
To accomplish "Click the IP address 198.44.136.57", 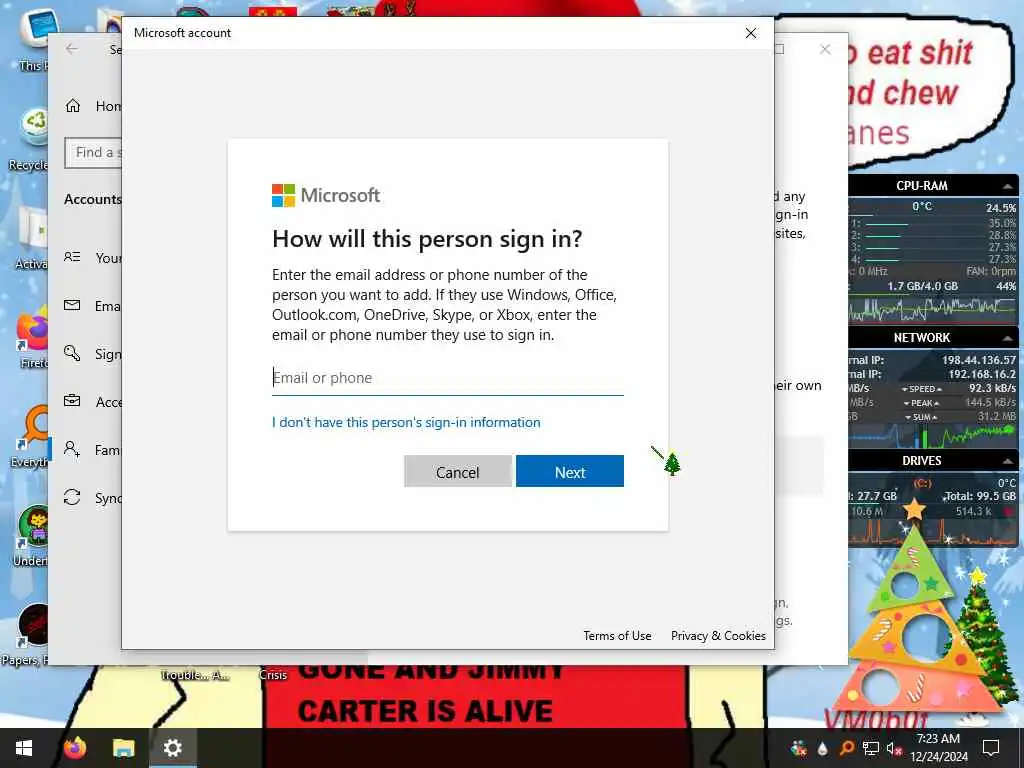I will (978, 360).
